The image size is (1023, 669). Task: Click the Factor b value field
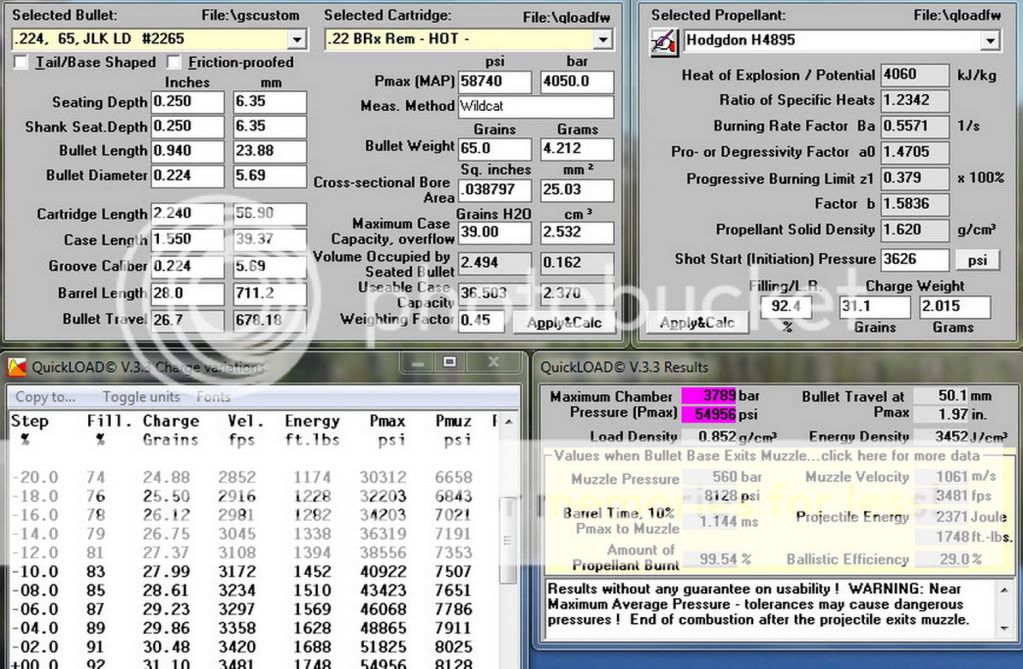tap(915, 205)
